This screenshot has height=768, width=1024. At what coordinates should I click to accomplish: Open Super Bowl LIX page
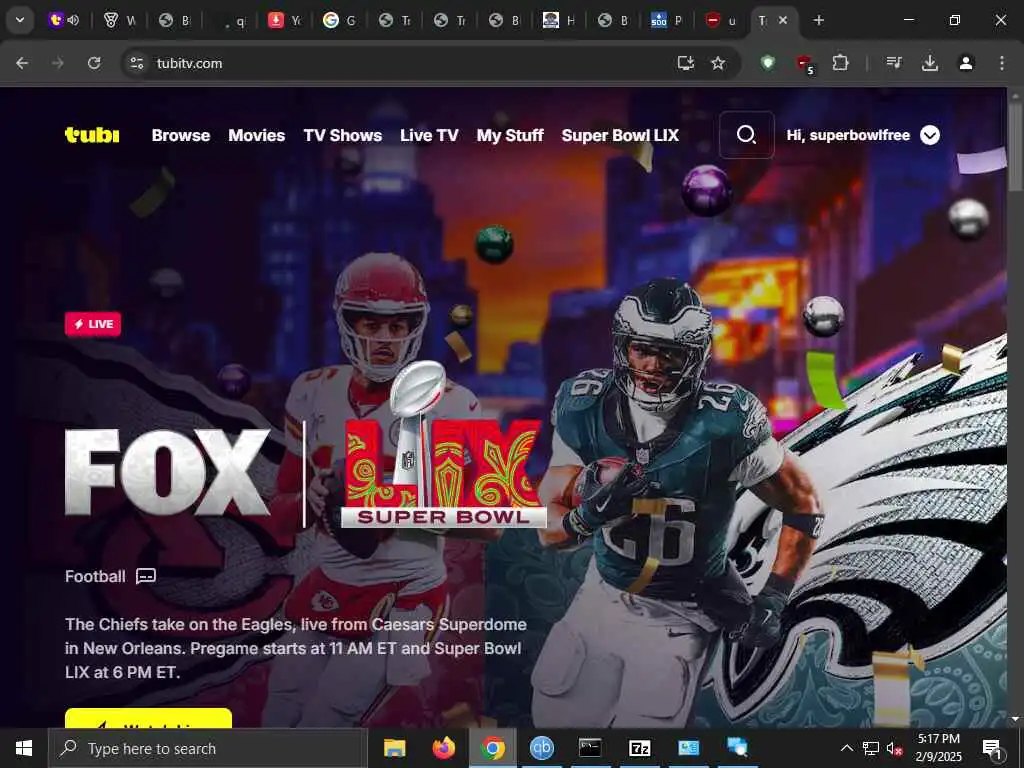[x=620, y=135]
